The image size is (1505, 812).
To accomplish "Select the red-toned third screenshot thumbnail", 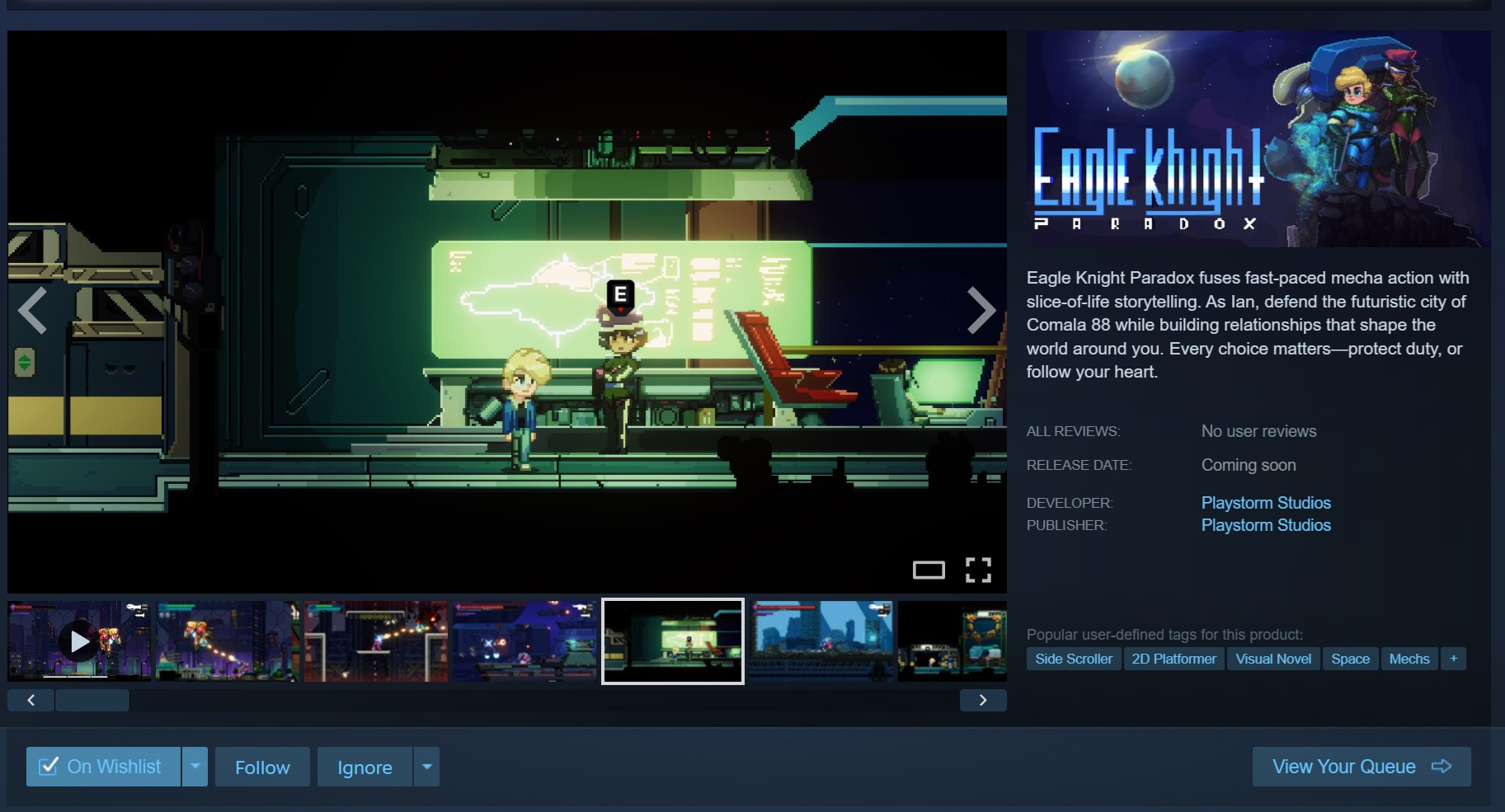I will [x=376, y=641].
